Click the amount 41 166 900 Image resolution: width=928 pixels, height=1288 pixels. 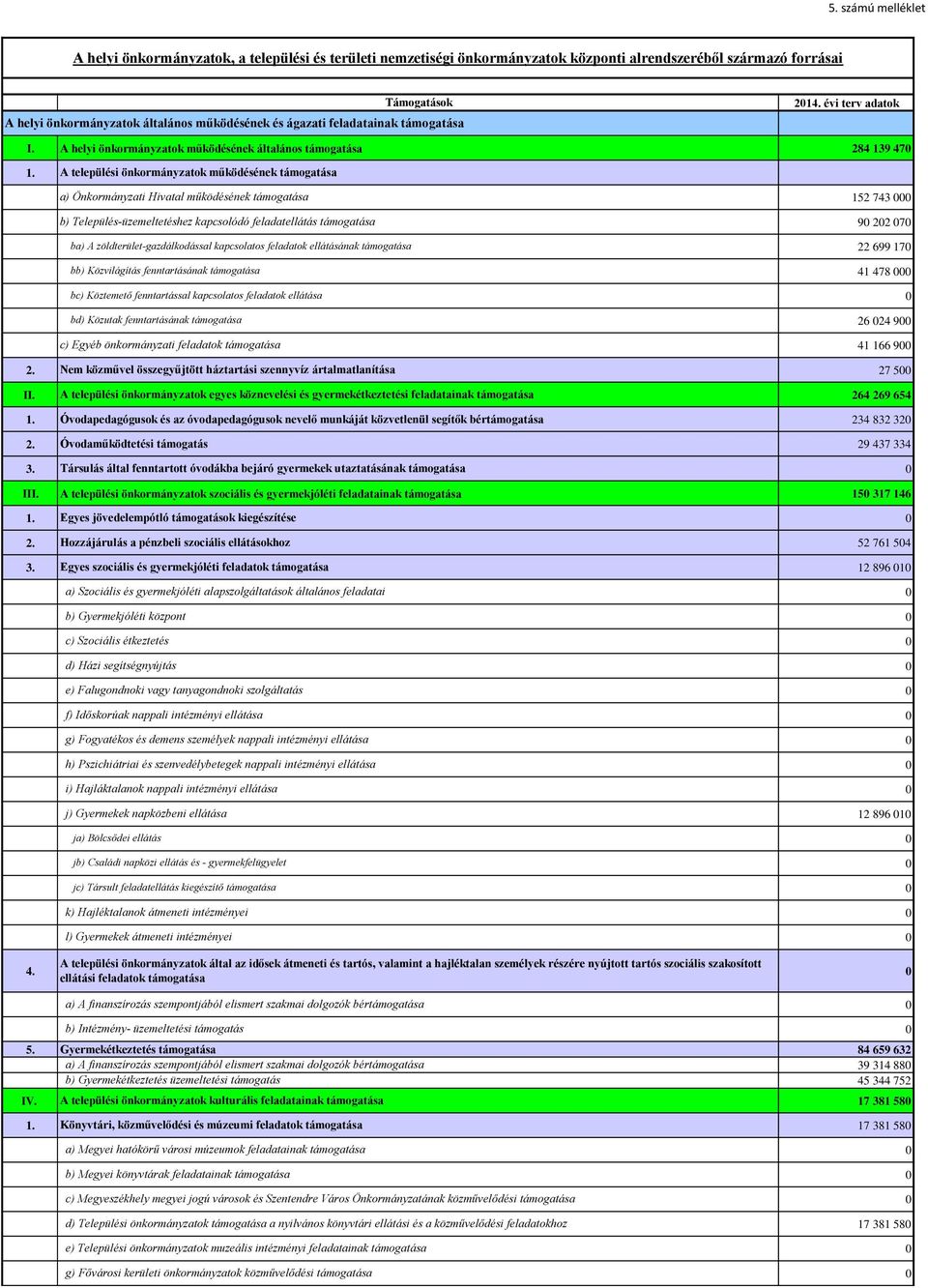click(884, 346)
